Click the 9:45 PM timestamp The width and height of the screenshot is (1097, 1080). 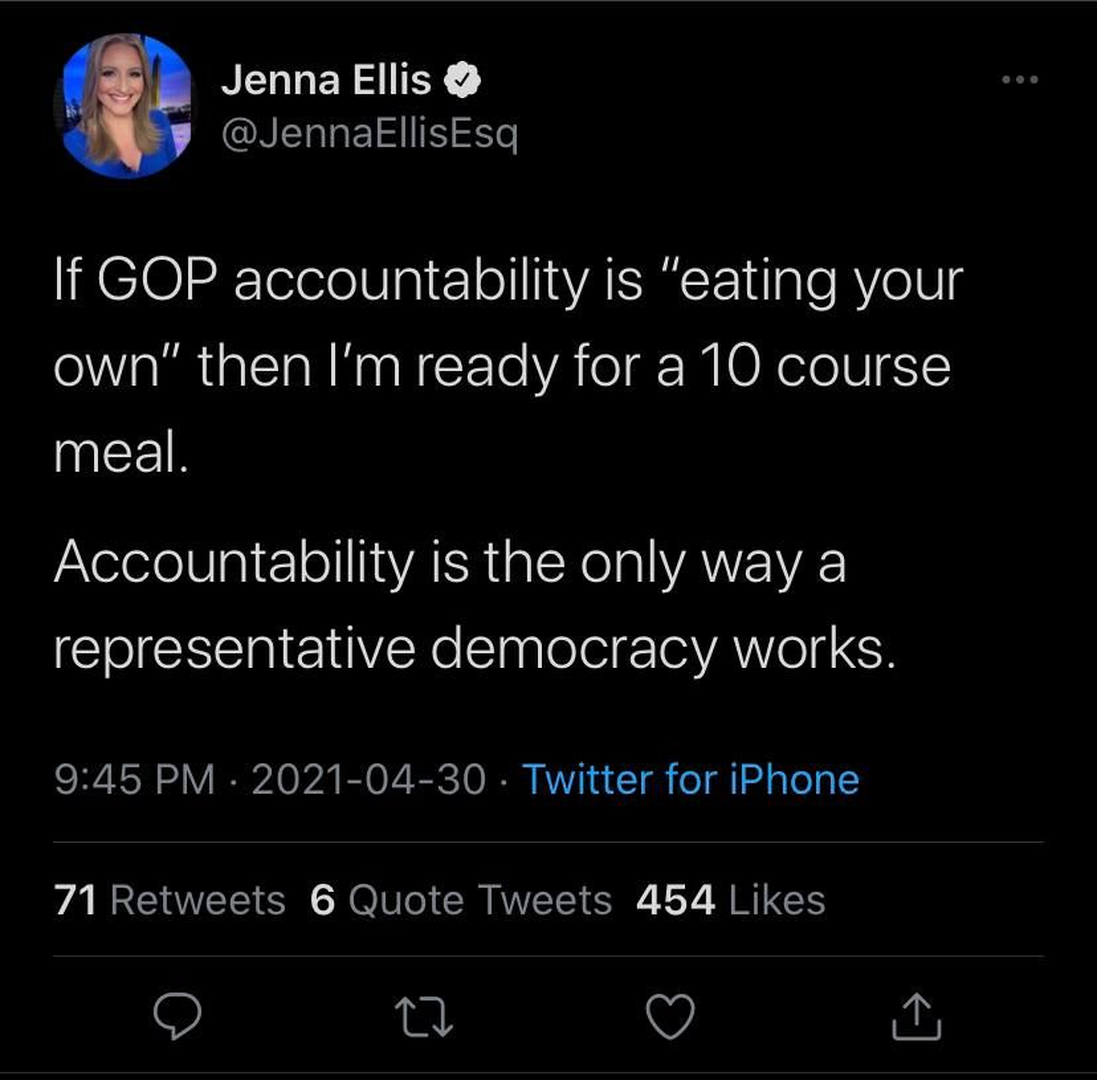pyautogui.click(x=134, y=779)
